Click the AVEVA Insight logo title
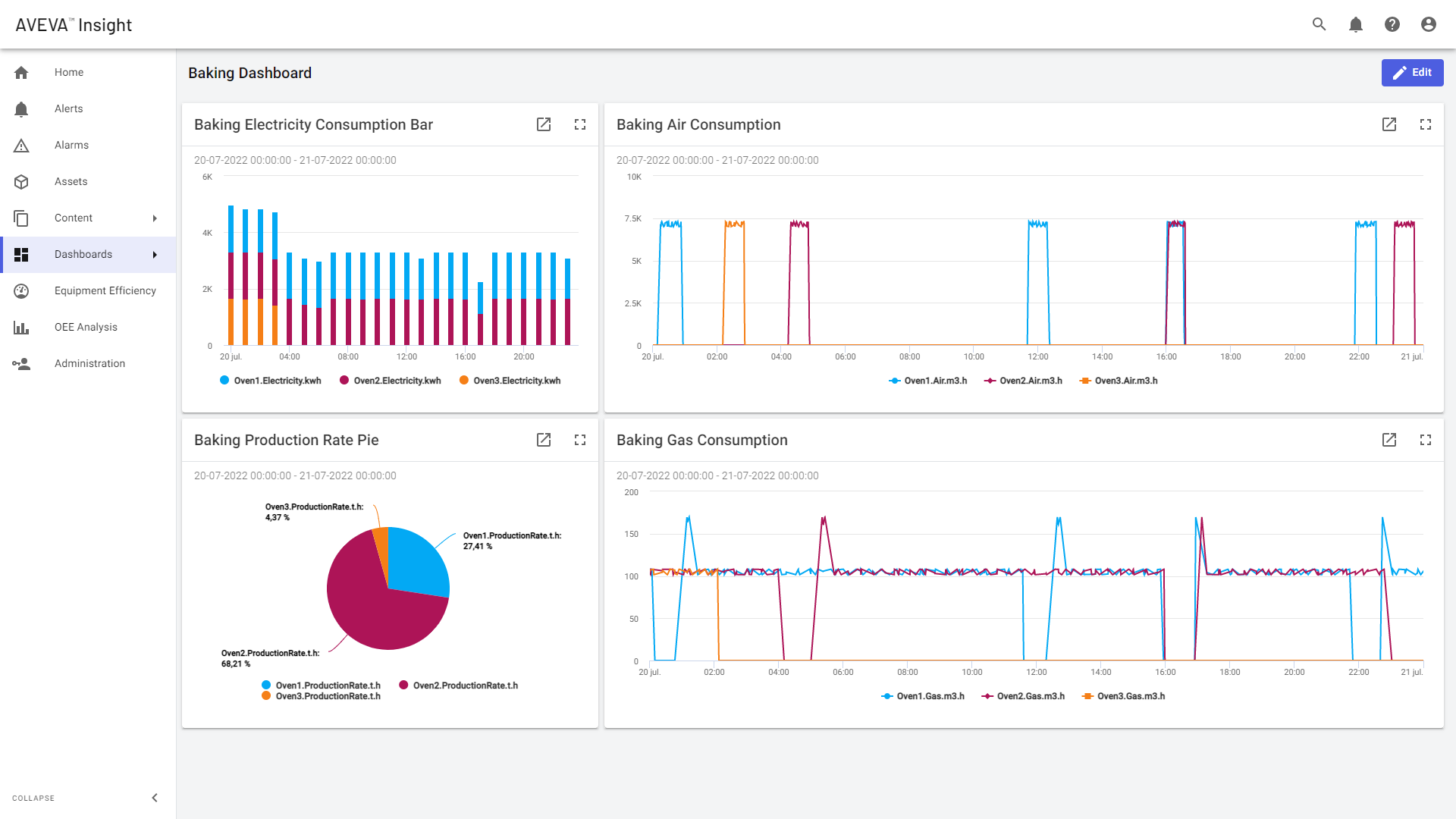 pos(74,25)
